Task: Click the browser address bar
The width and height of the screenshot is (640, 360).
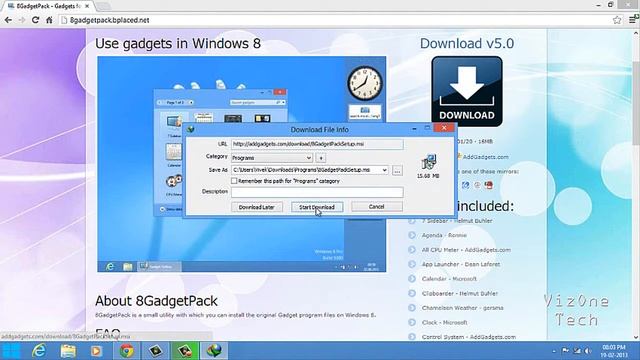Action: tap(335, 20)
